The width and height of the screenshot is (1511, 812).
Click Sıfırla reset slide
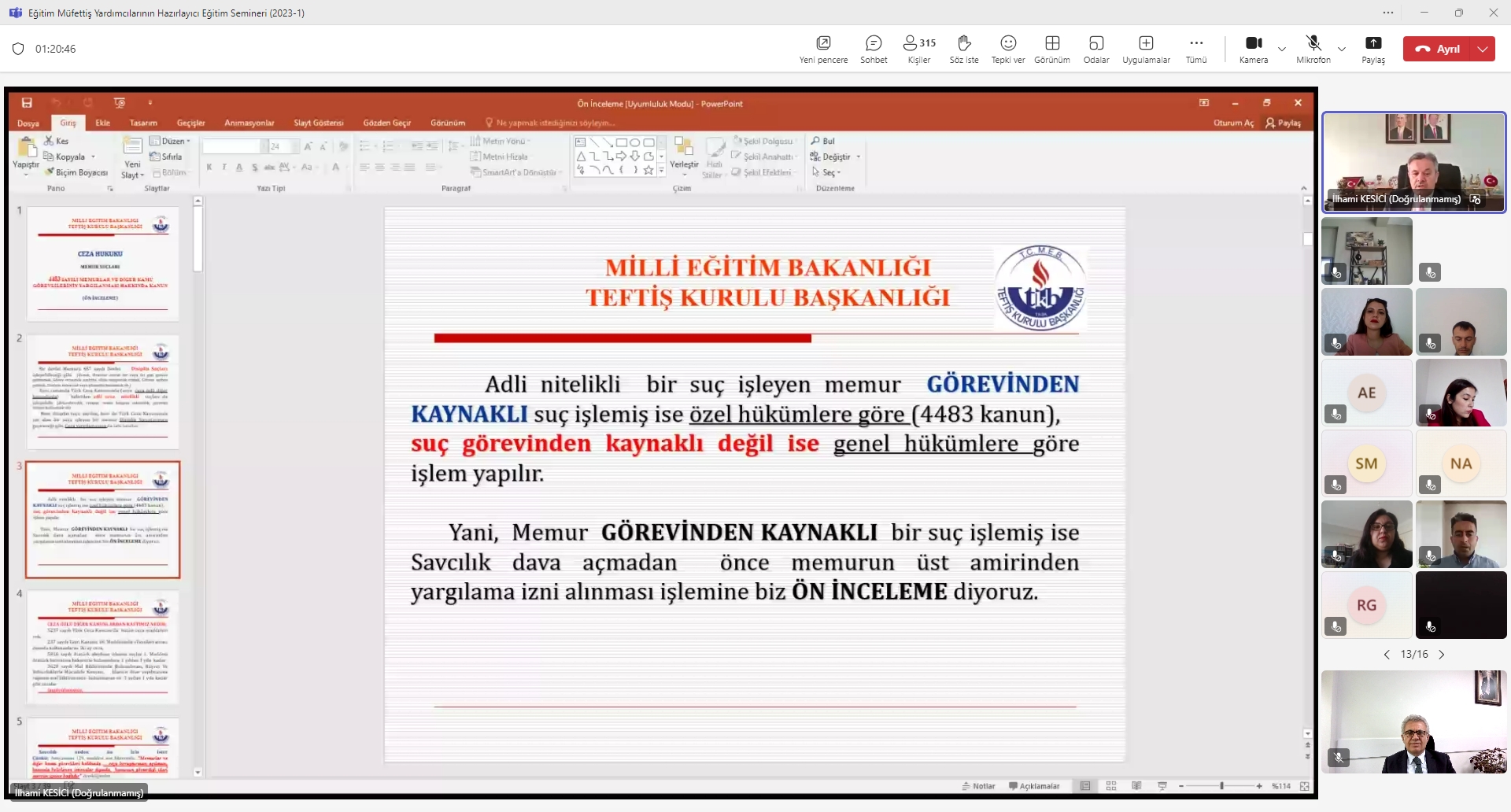pos(166,157)
